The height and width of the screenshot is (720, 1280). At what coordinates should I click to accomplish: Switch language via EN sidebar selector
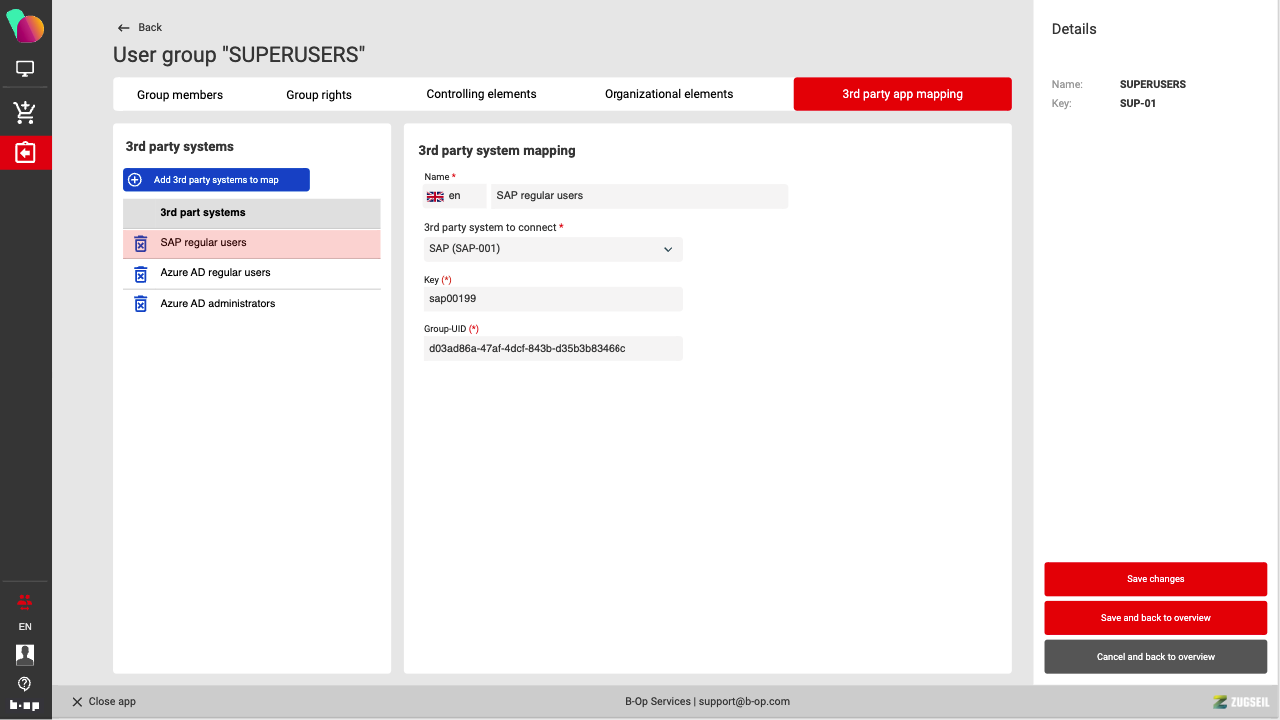point(25,627)
